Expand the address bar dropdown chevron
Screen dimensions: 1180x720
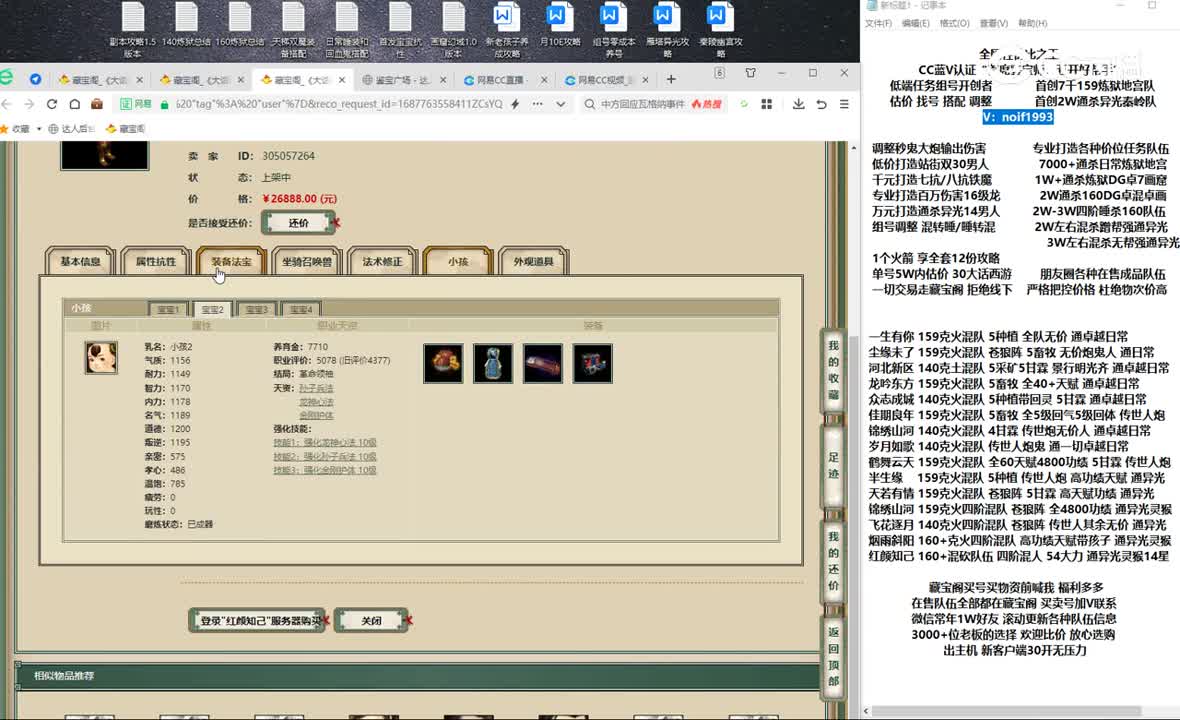point(561,104)
